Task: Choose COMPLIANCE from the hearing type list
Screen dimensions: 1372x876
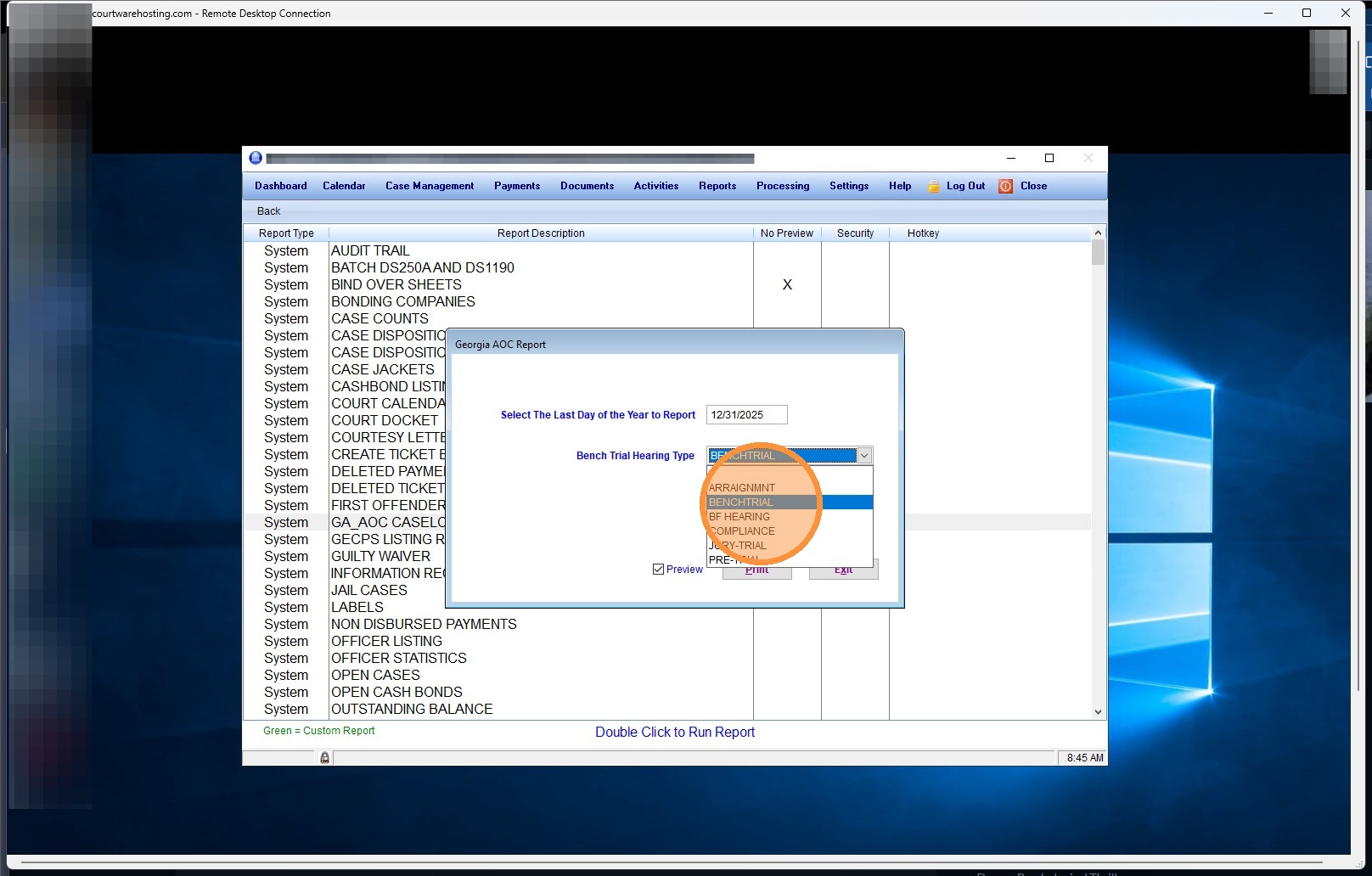Action: tap(790, 531)
